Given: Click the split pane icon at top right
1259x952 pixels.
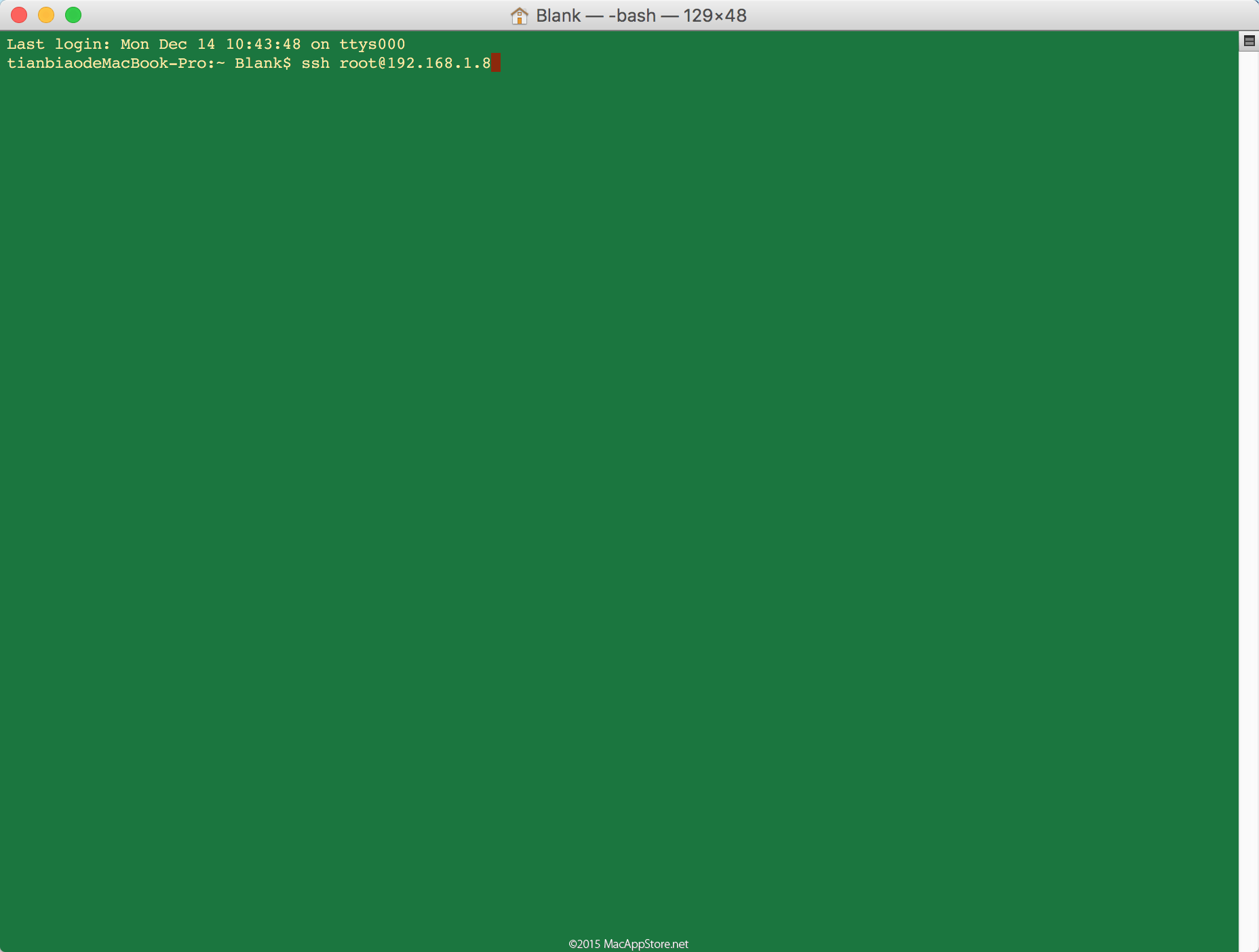Looking at the screenshot, I should click(x=1249, y=41).
